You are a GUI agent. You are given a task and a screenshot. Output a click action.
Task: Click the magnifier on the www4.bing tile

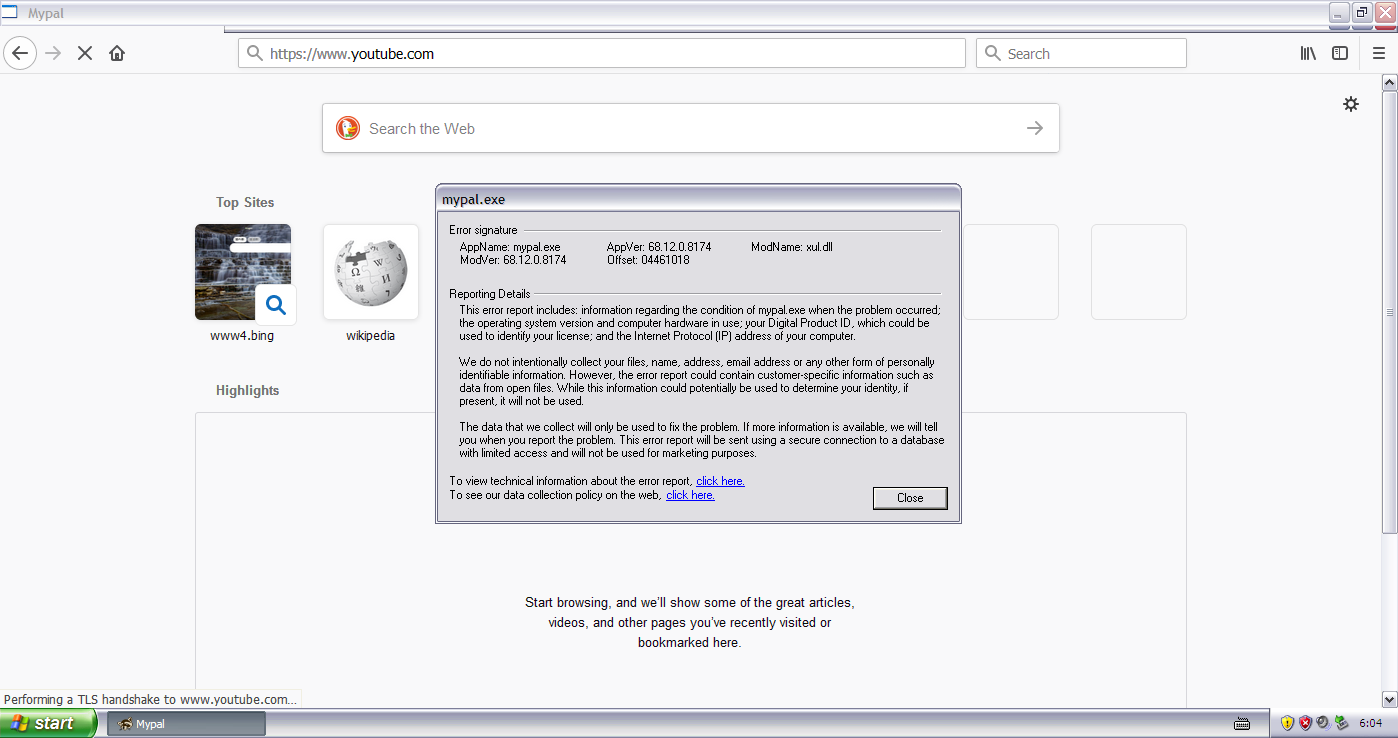[x=276, y=305]
